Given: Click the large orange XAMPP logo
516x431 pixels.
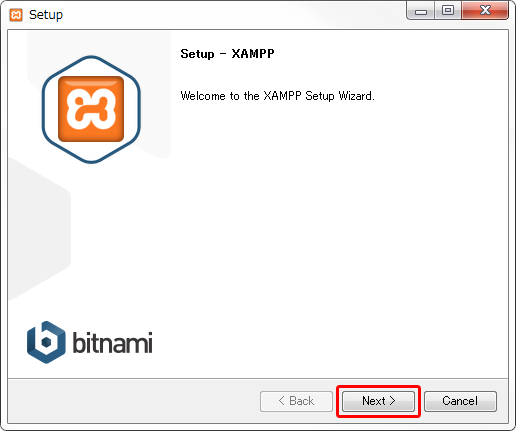Looking at the screenshot, I should pos(91,109).
